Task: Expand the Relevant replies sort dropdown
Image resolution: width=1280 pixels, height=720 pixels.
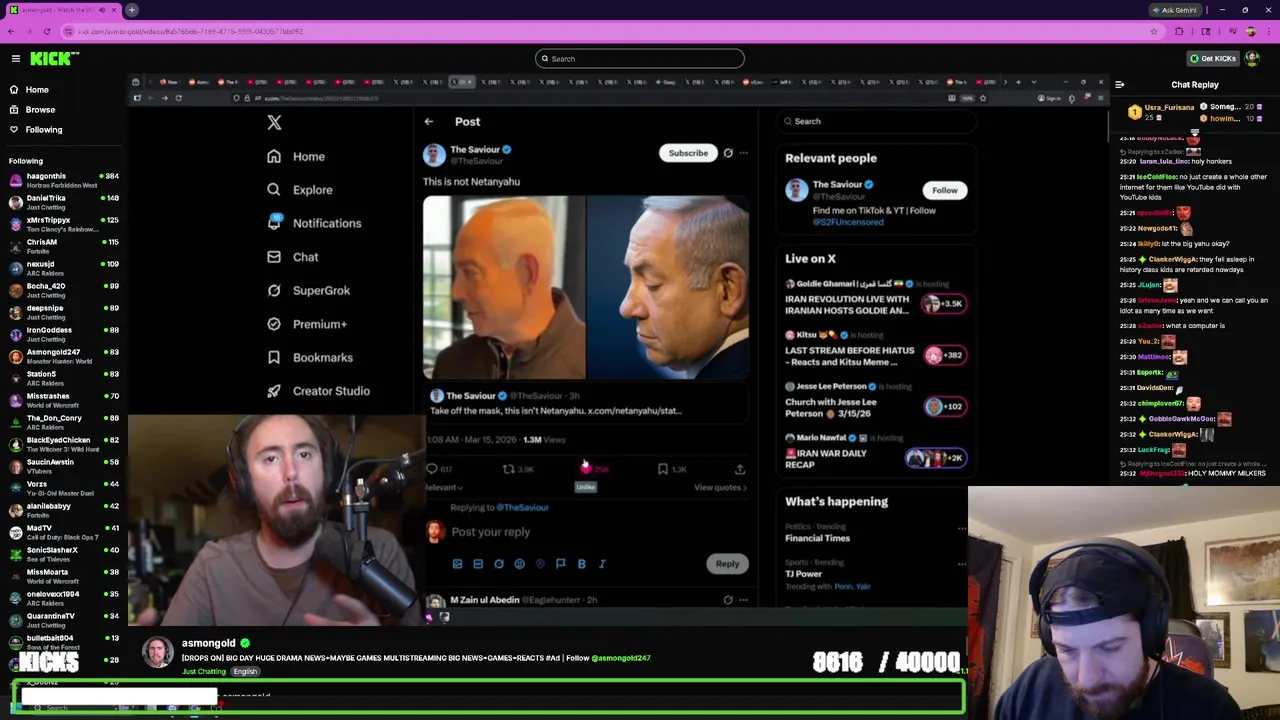Action: tap(443, 488)
